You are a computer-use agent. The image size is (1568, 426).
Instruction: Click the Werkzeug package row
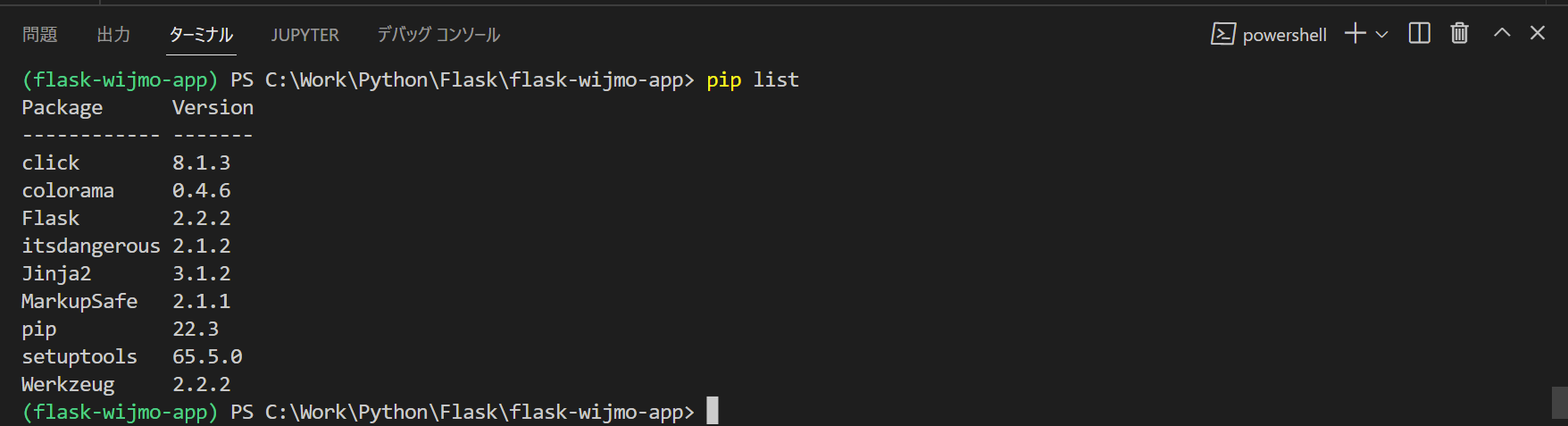pos(126,384)
